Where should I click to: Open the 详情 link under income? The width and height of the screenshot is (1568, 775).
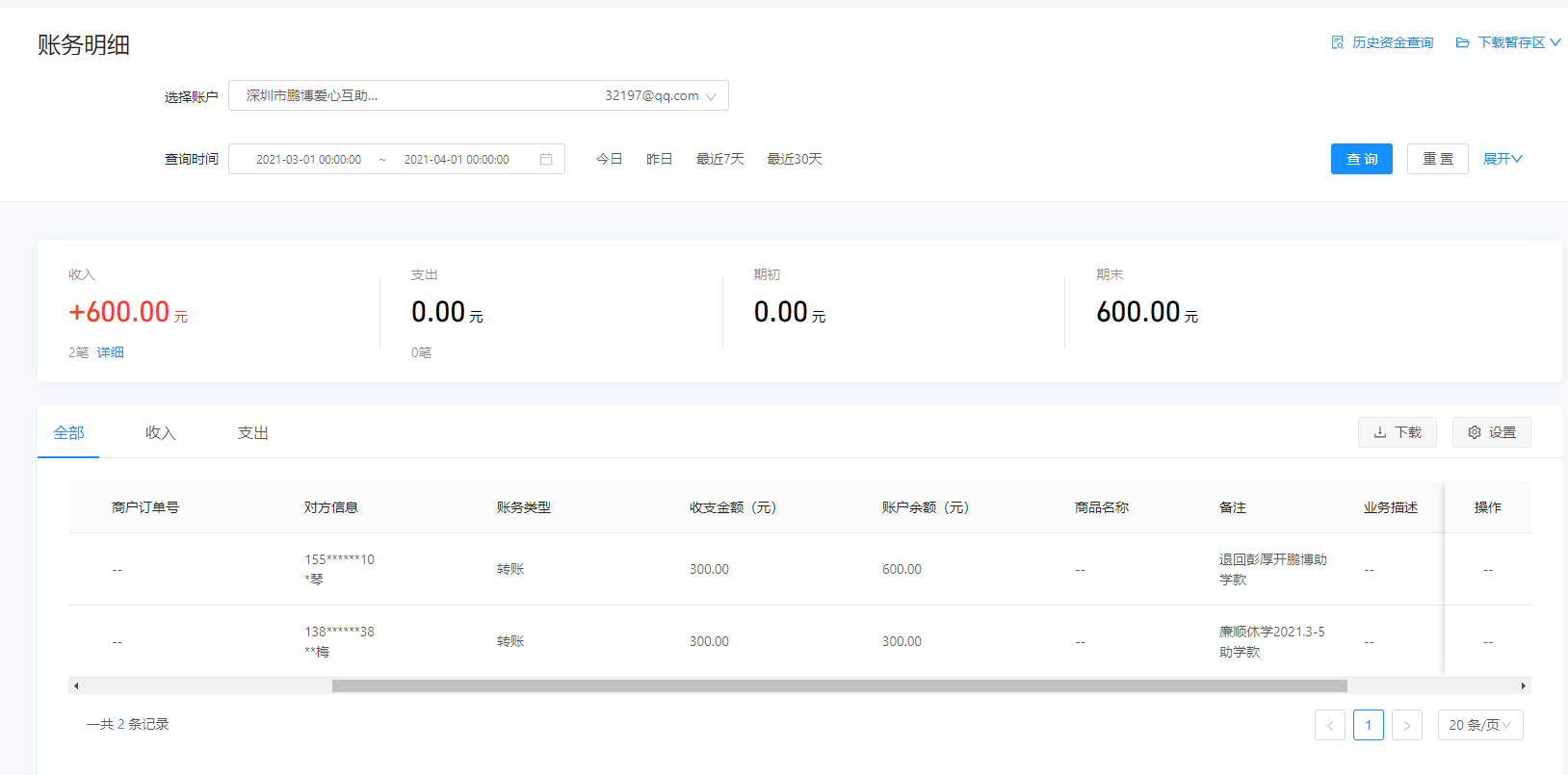(x=110, y=352)
